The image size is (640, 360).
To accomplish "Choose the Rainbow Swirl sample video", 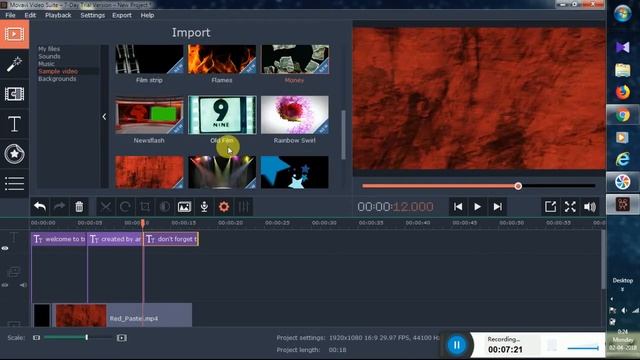I will 295,115.
